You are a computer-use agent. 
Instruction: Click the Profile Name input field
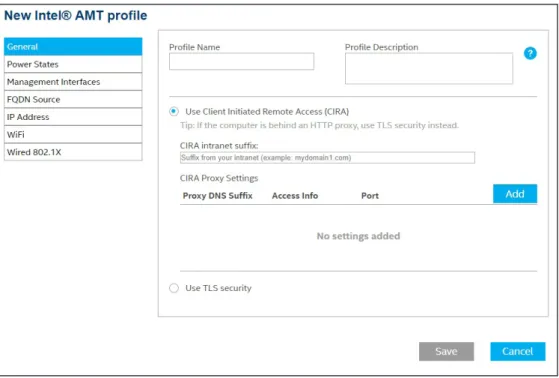pos(241,61)
